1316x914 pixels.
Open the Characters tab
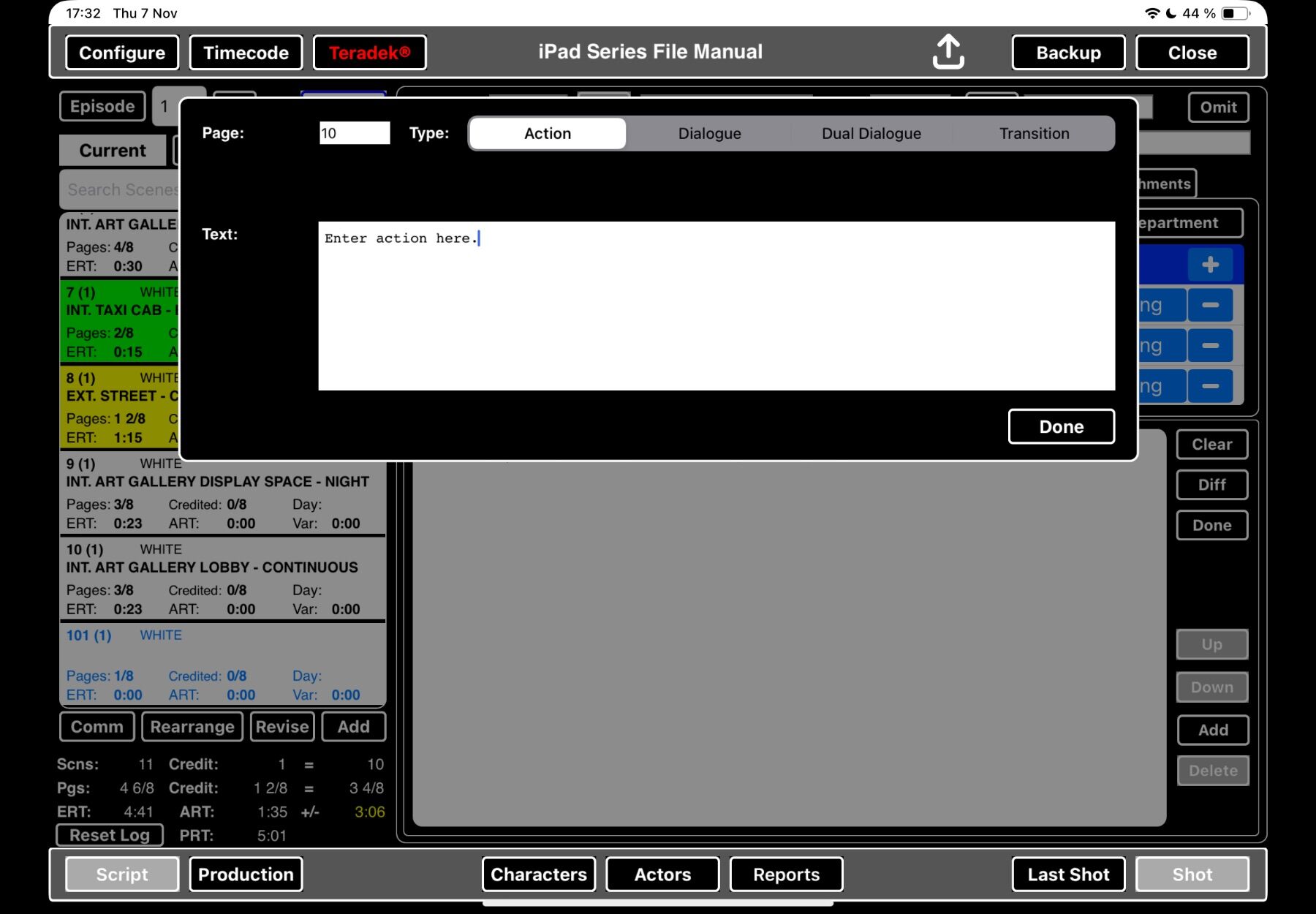coord(539,875)
